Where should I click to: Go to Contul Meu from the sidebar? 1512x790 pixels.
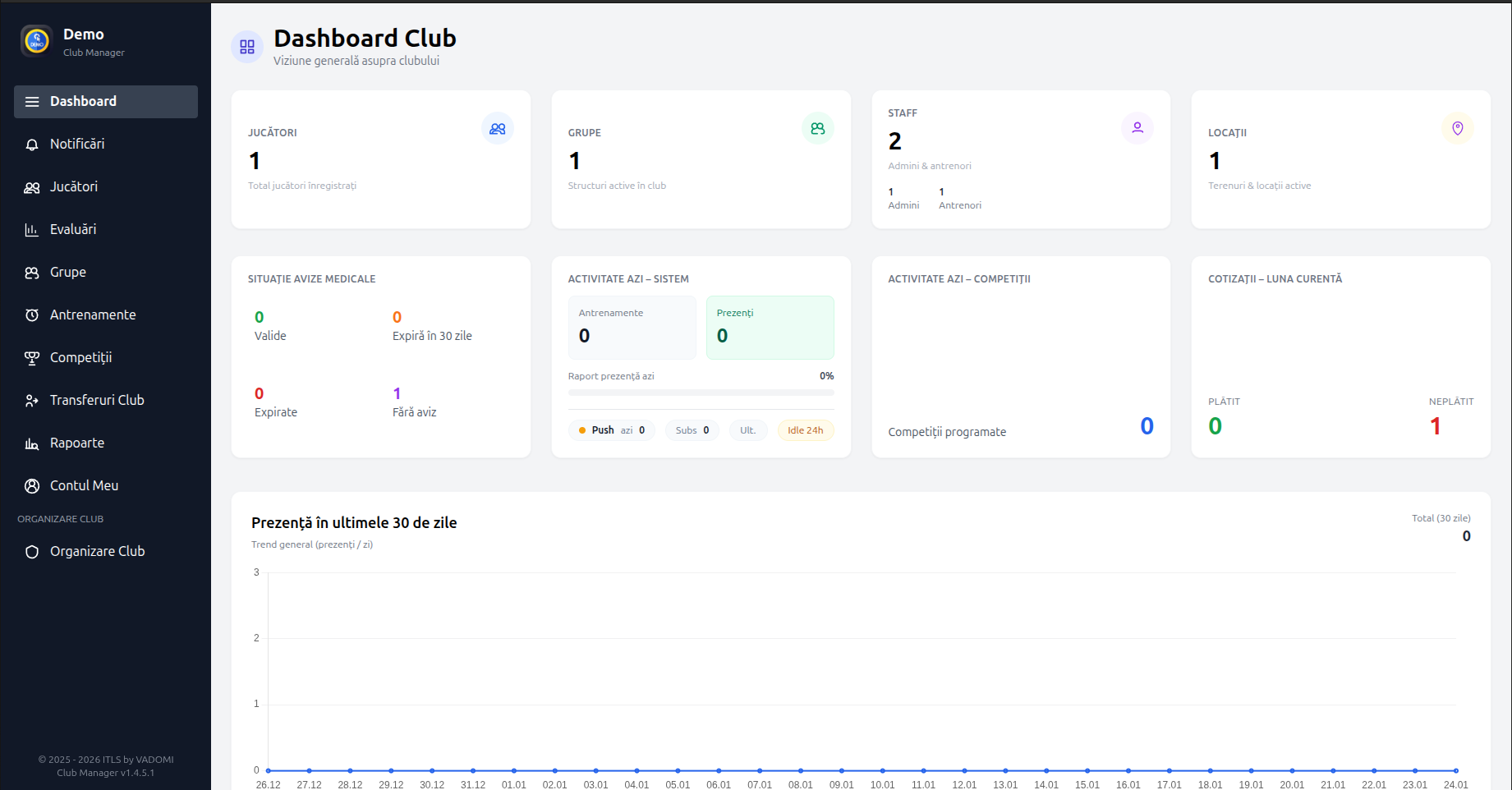(x=31, y=485)
